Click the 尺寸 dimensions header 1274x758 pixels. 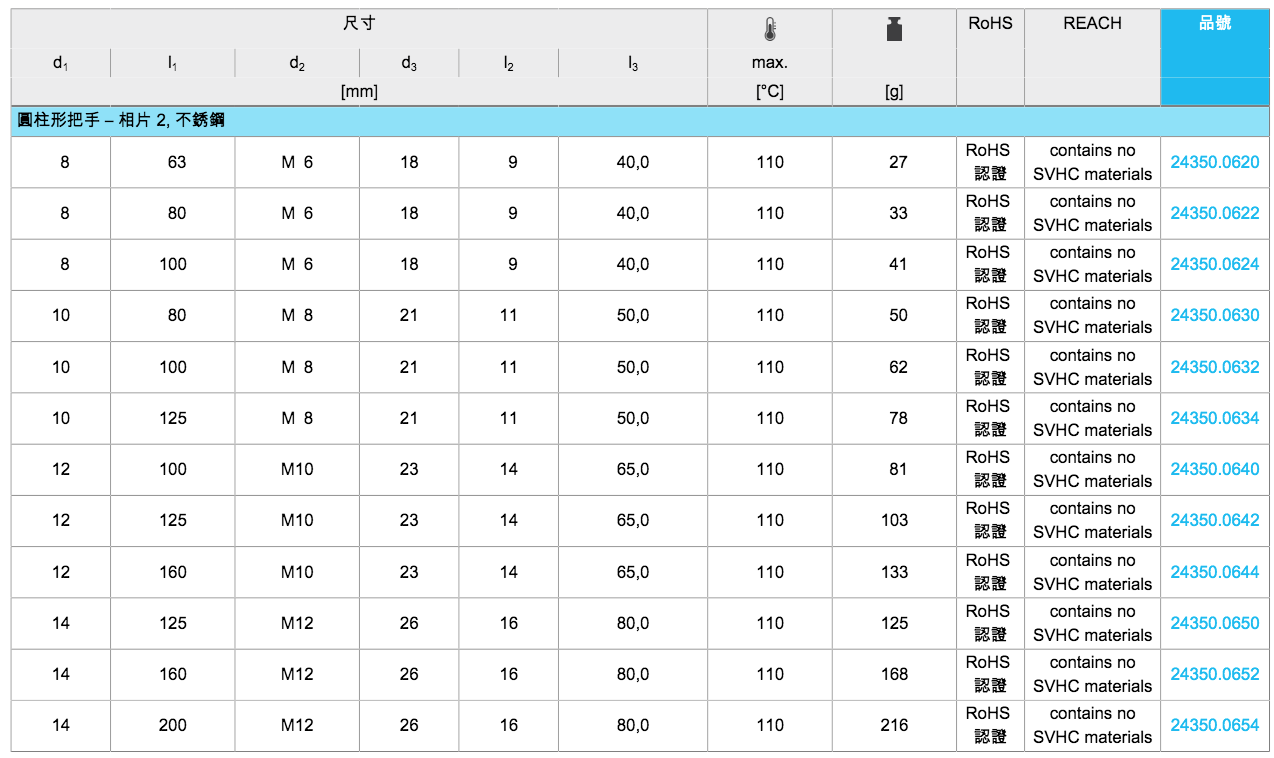[359, 23]
